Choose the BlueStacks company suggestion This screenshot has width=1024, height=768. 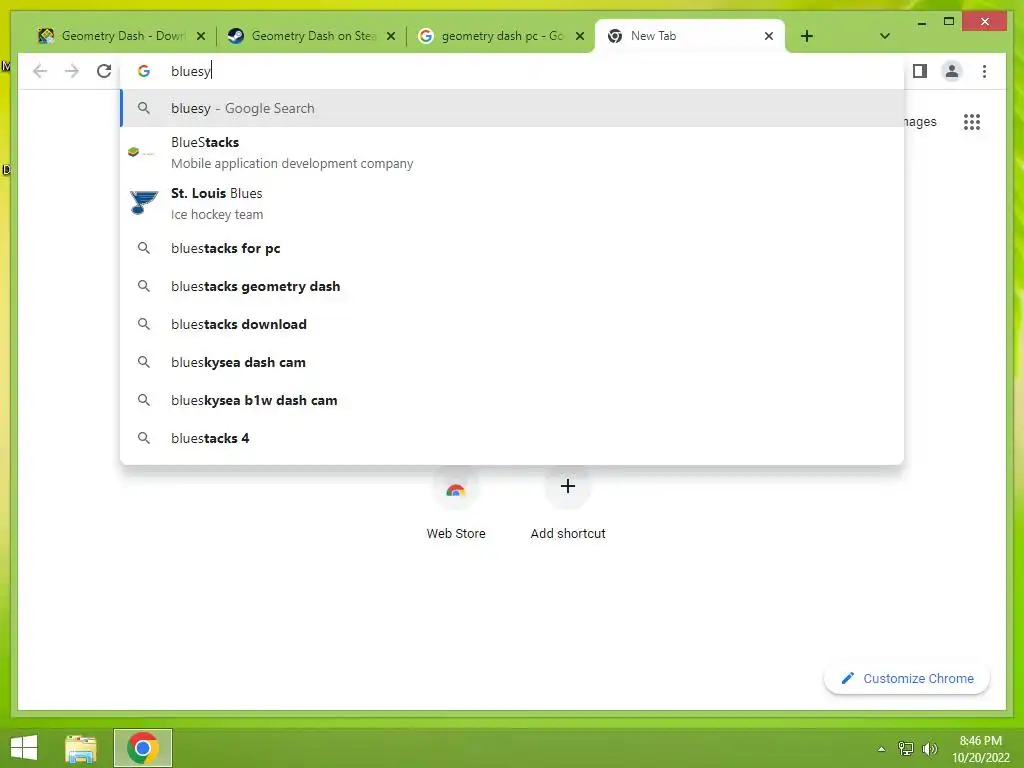point(512,153)
